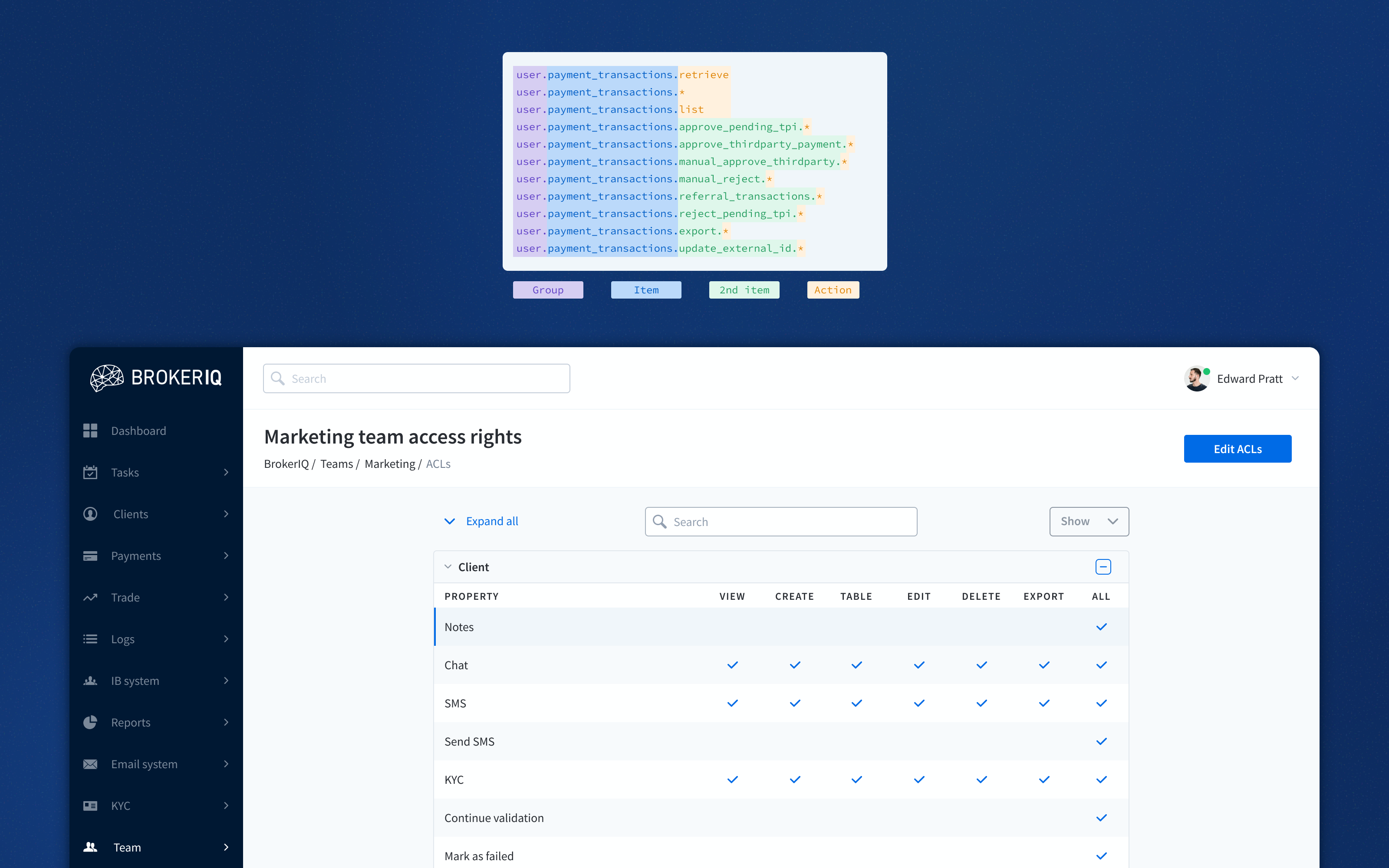This screenshot has height=868, width=1389.
Task: Click the Edward Pratt user name
Action: point(1250,378)
